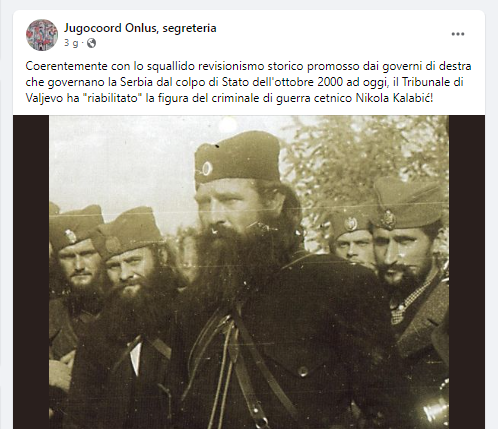This screenshot has width=498, height=429.
Task: Click the round badge on centre man's cap
Action: pyautogui.click(x=207, y=169)
